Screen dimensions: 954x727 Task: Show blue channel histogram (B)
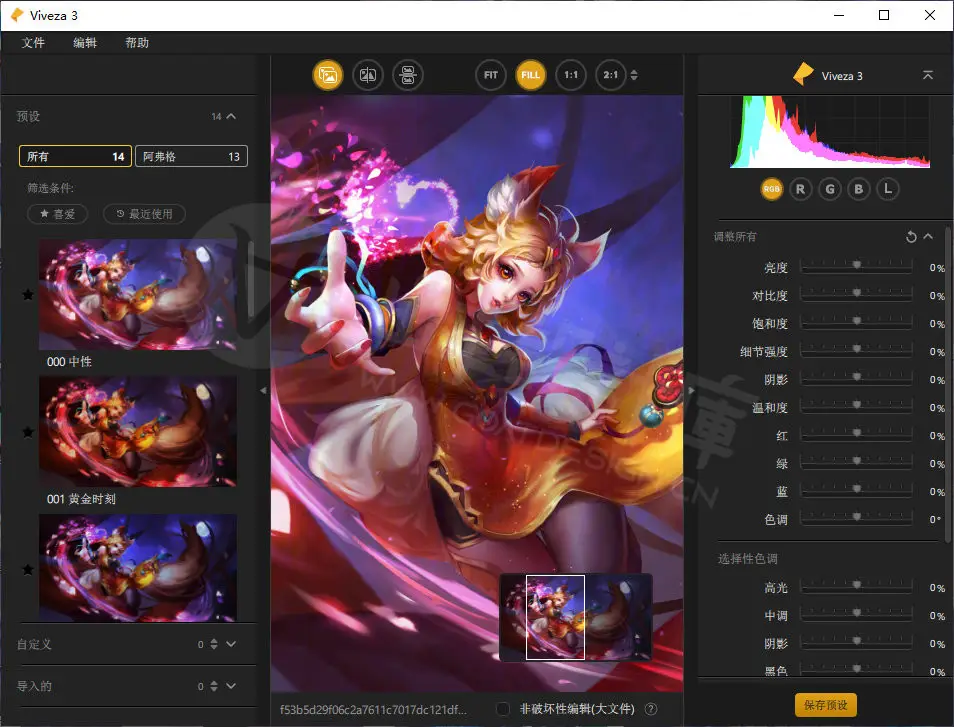(858, 189)
